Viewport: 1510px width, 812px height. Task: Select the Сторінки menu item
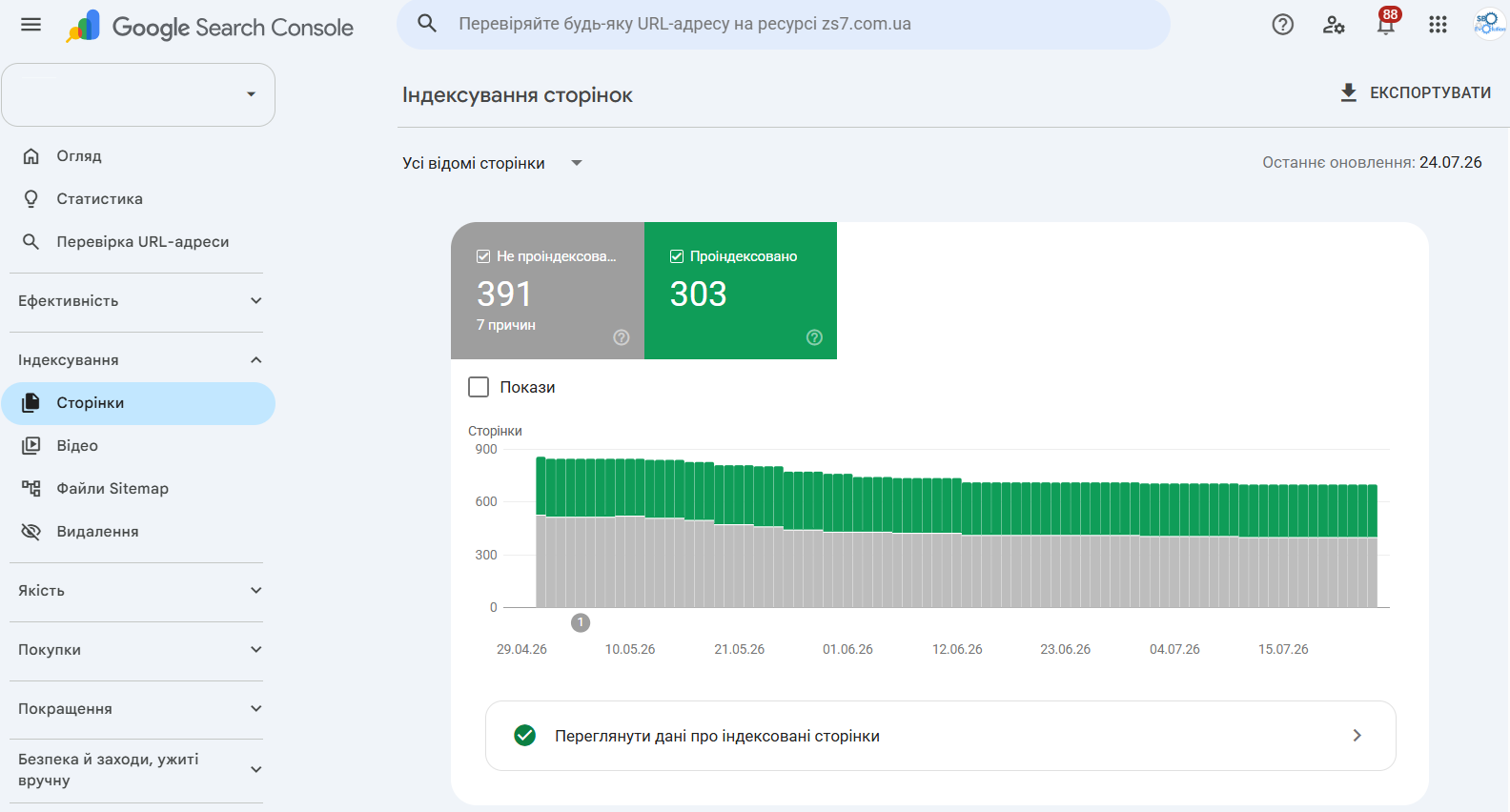click(138, 403)
